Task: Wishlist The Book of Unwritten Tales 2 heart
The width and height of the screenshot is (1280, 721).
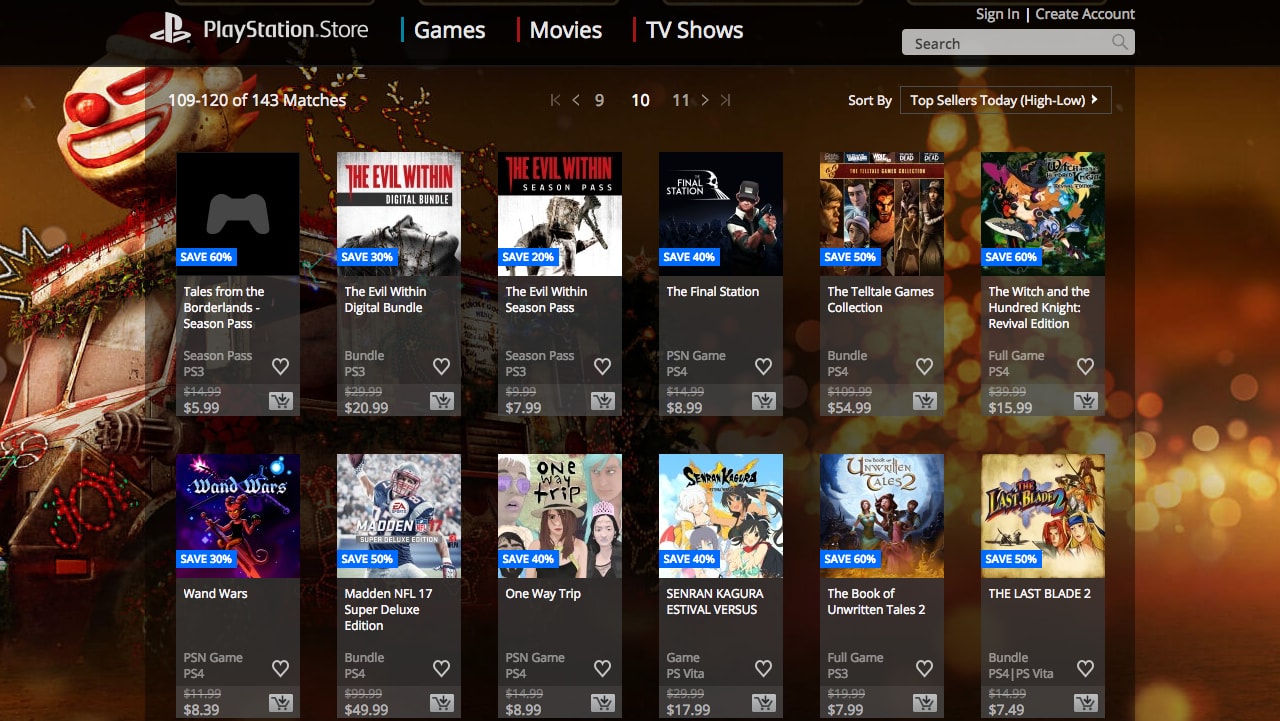Action: [x=924, y=669]
